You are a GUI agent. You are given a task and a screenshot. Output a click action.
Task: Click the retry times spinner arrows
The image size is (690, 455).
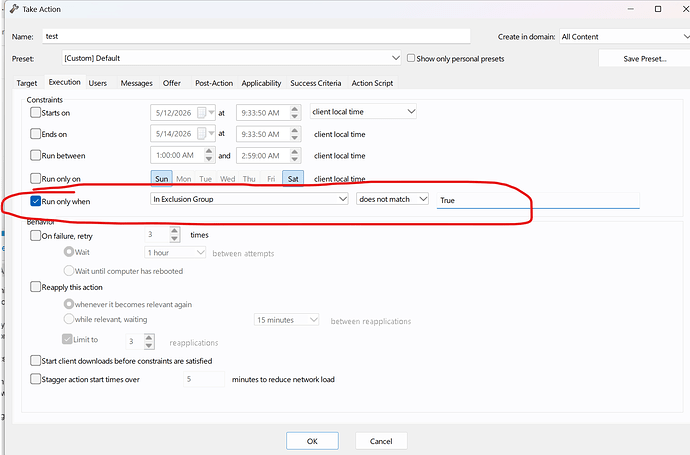(175, 235)
